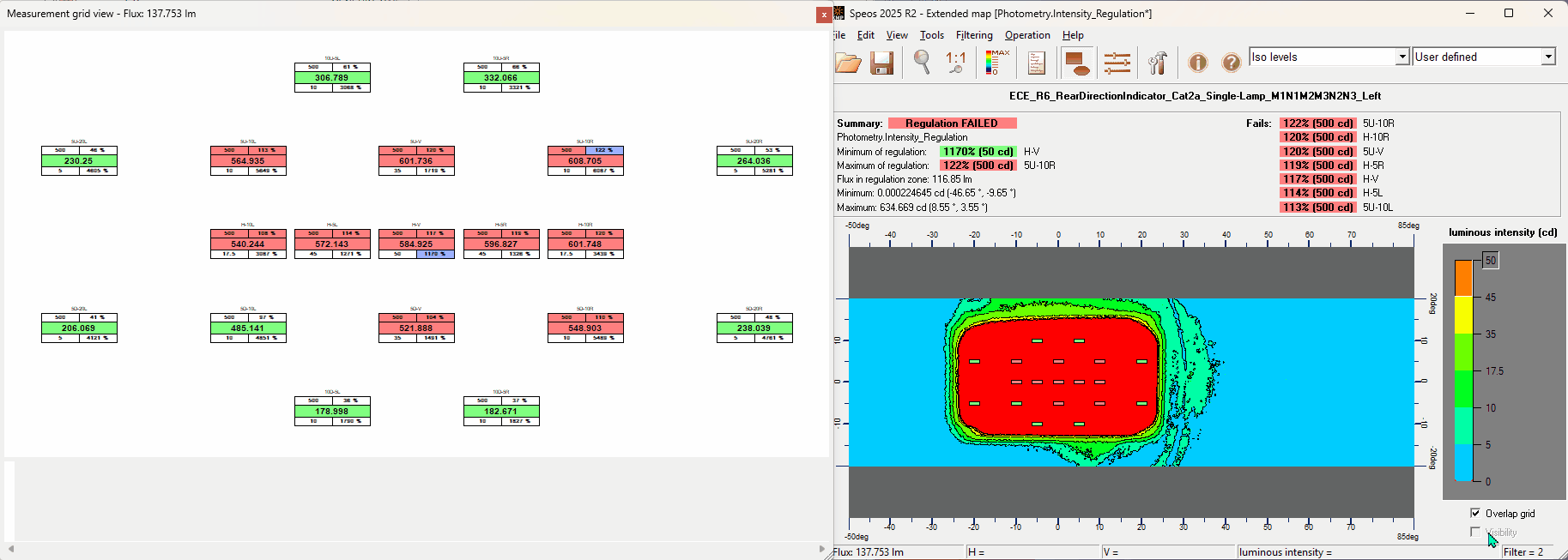Reset view with the 1:1 zoom icon
The image size is (1568, 560).
coord(955,63)
